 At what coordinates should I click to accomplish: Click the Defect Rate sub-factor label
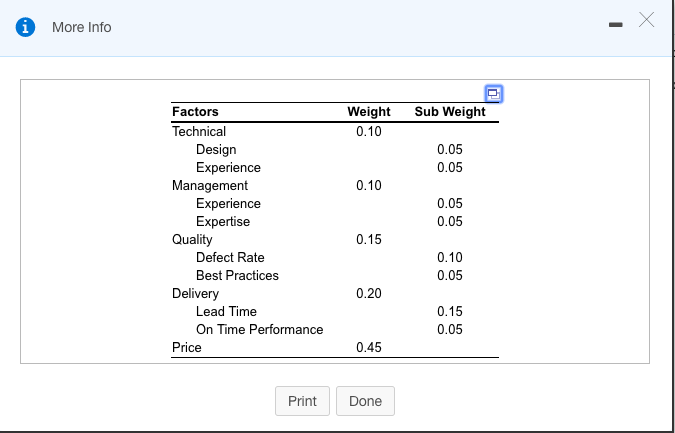[x=230, y=257]
